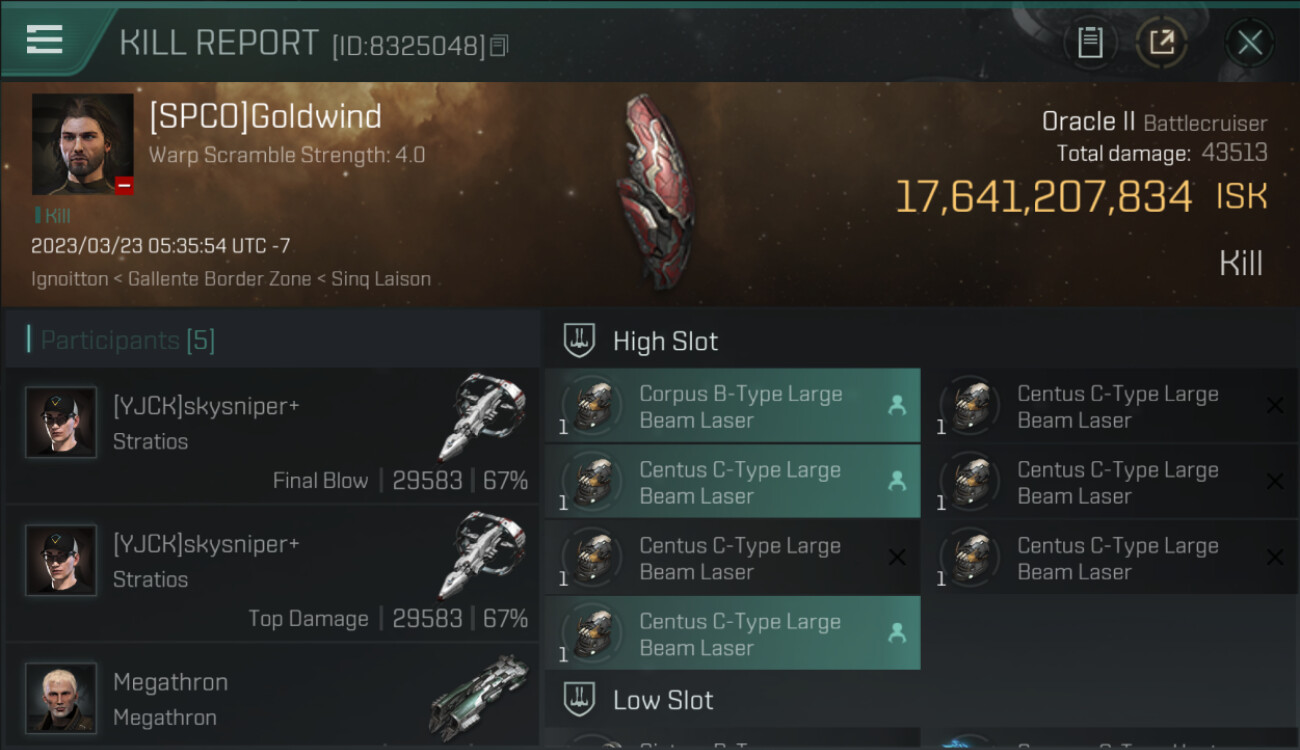Screen dimensions: 1300x750
Task: Open first skysniper+ participant portrait
Action: tap(61, 422)
